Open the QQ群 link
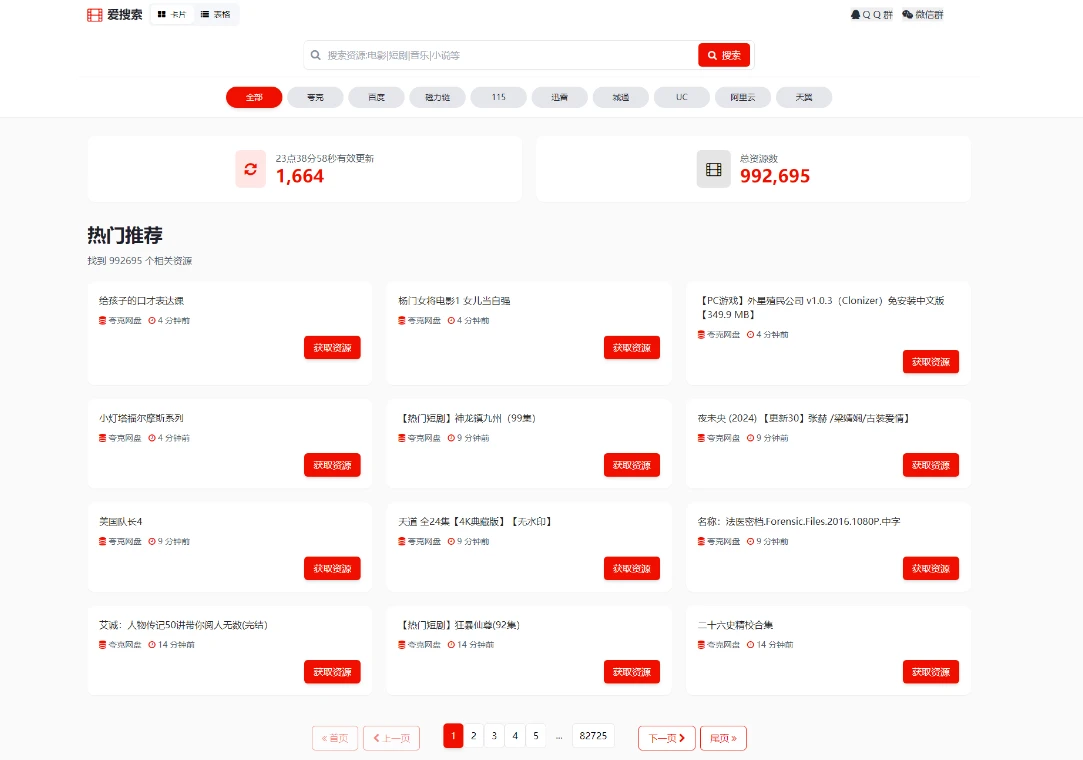The height and width of the screenshot is (760, 1083). tap(872, 15)
